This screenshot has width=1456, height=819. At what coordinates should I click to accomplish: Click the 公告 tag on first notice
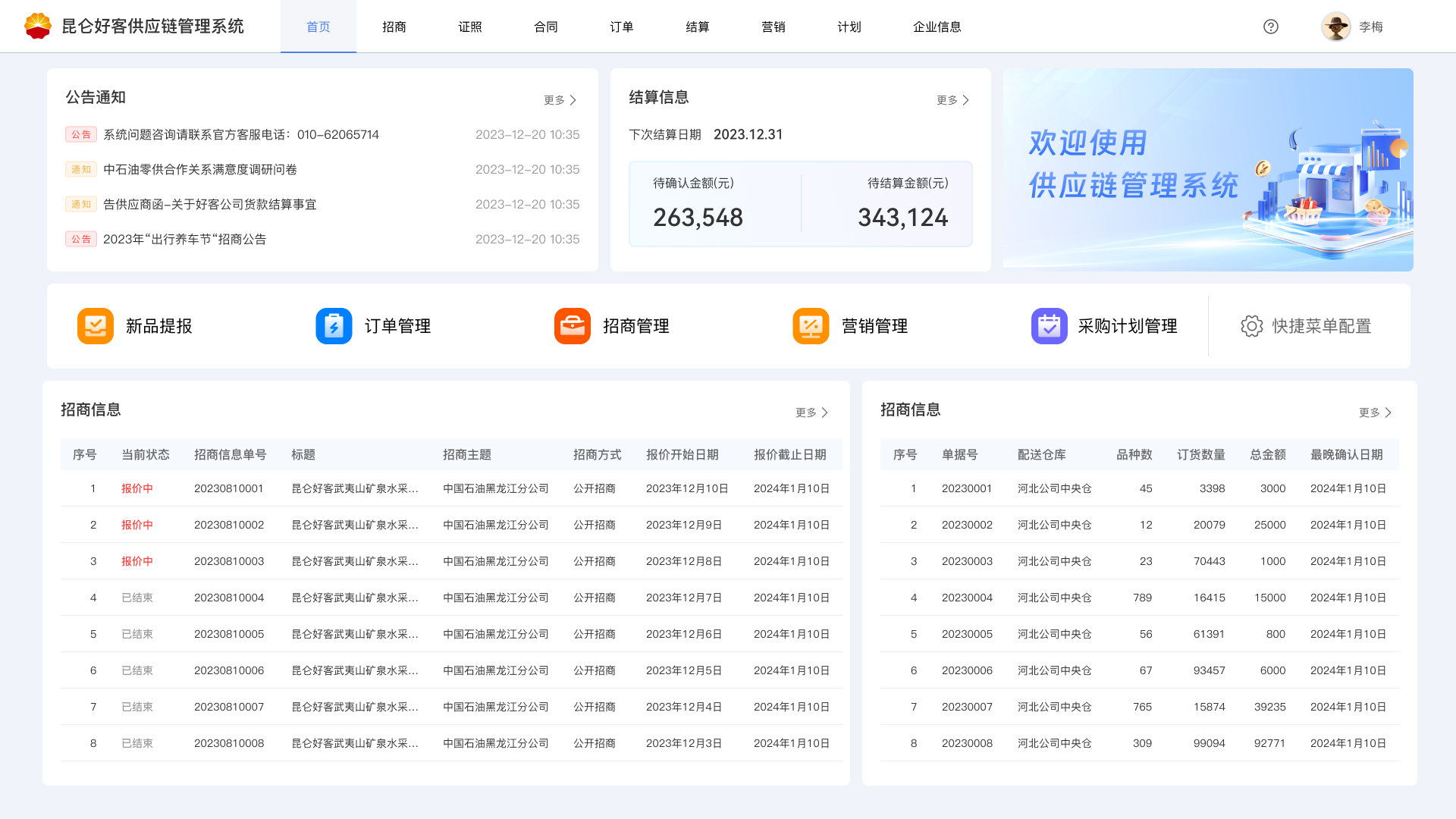pyautogui.click(x=81, y=134)
